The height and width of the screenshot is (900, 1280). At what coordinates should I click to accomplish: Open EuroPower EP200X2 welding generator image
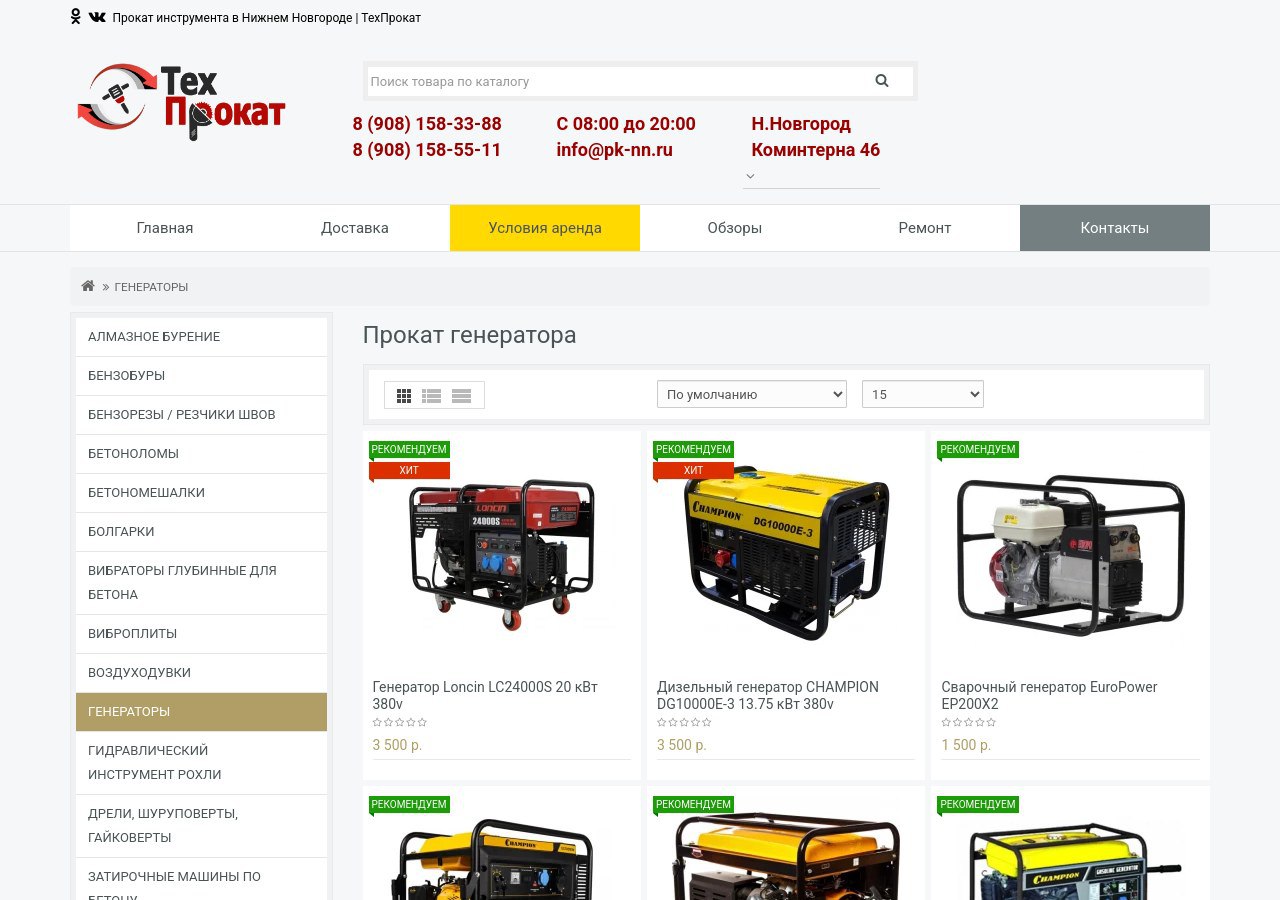click(x=1070, y=555)
